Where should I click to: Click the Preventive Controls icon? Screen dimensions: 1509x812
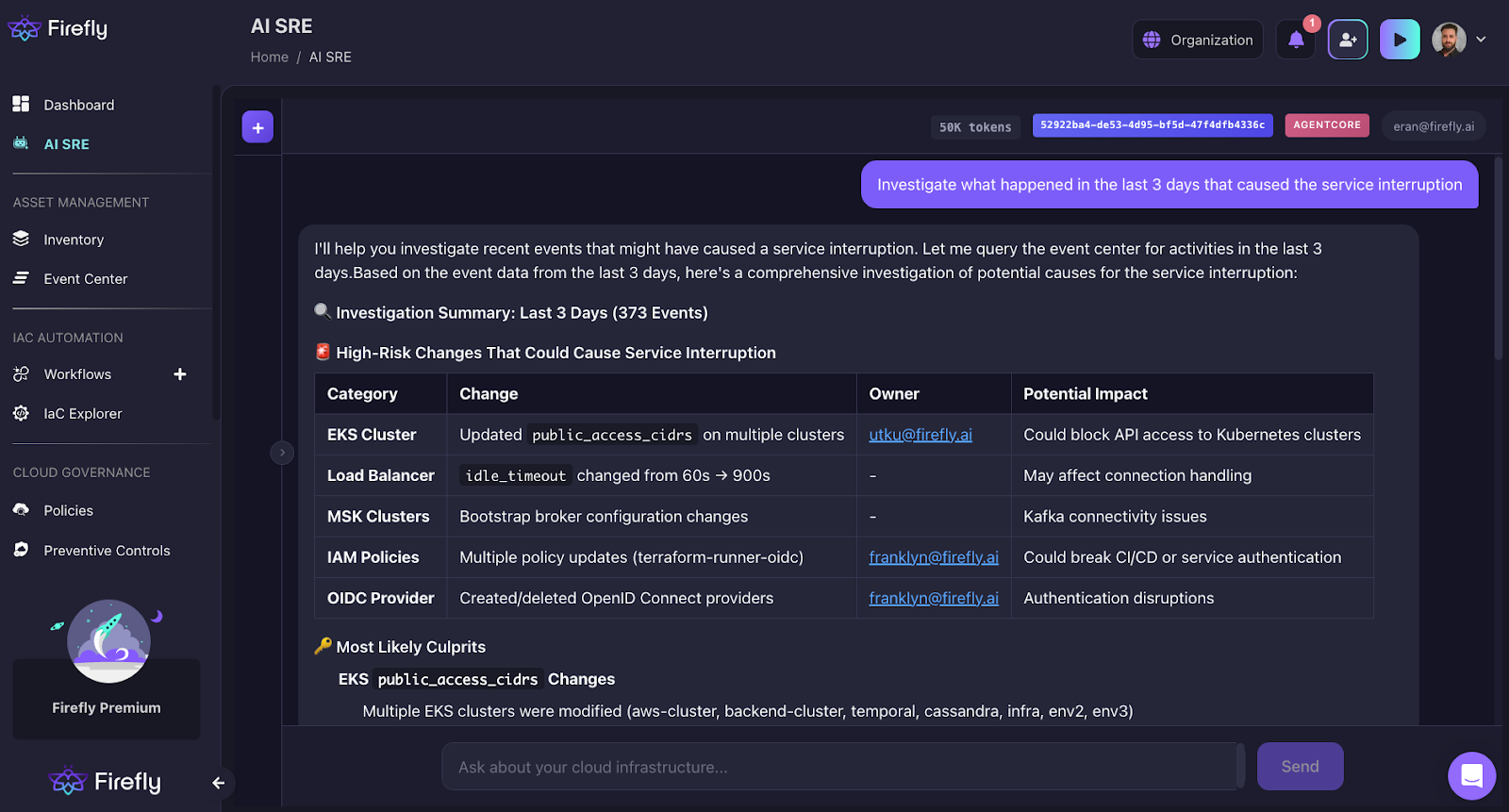point(21,550)
